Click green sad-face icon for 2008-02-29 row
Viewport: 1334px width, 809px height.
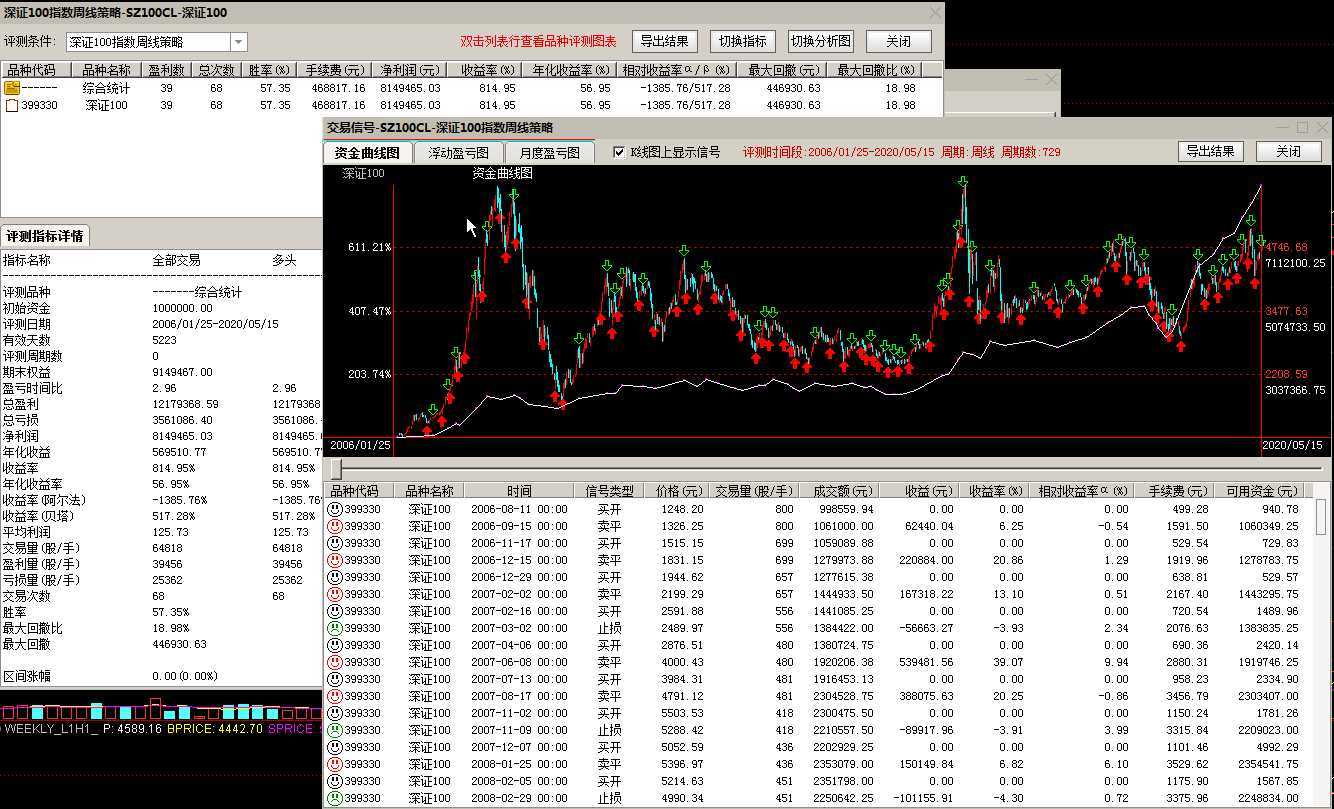335,798
